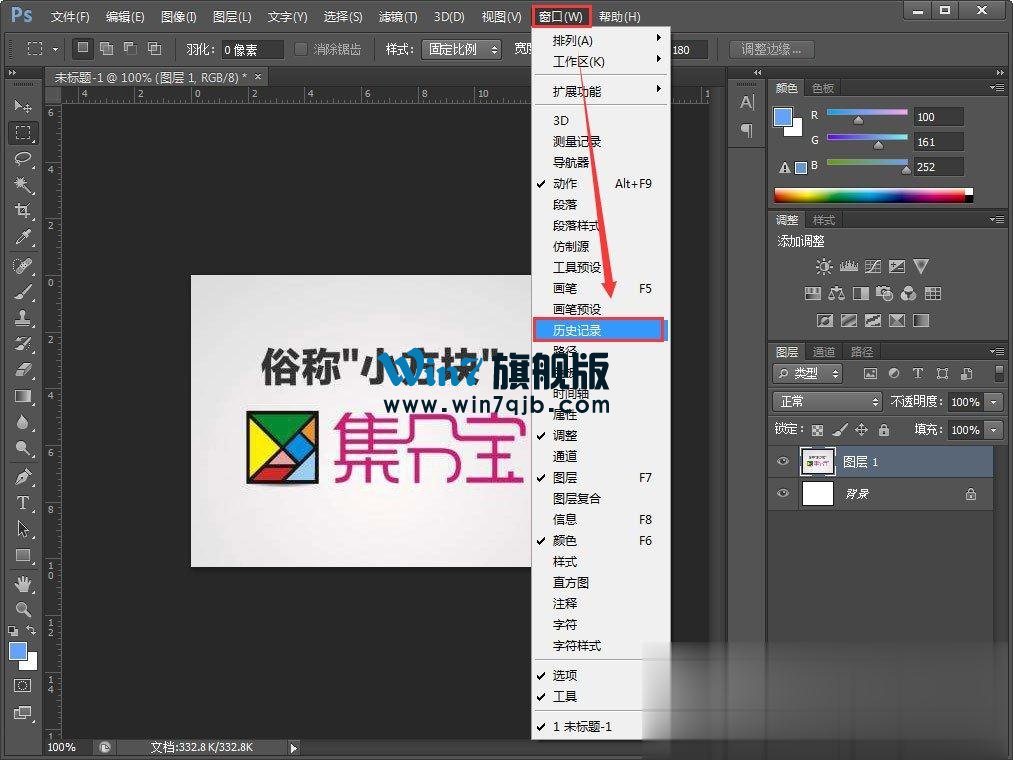The width and height of the screenshot is (1013, 760).
Task: Expand 工作区 submenu
Action: [x=600, y=61]
